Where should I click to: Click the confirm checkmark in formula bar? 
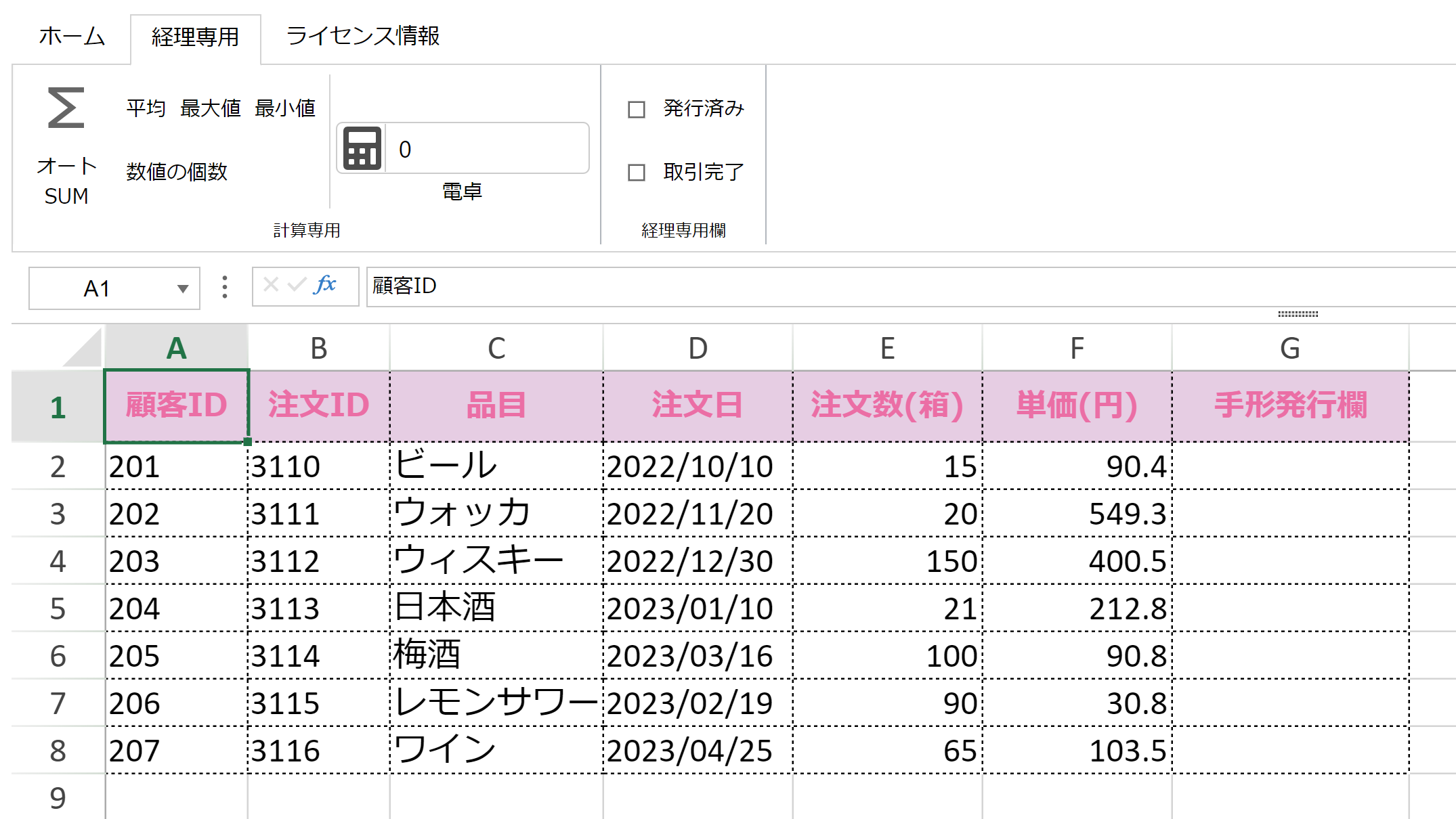[297, 284]
